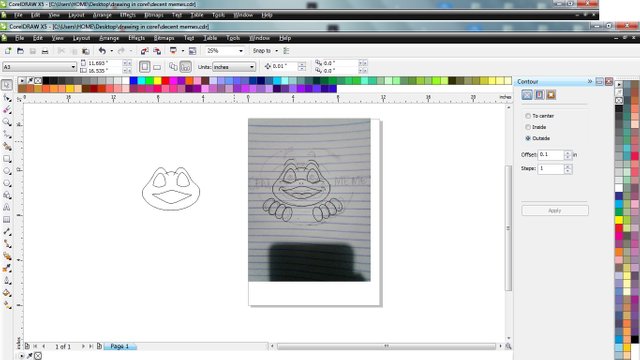Click the Apply button in Contour docker
The height and width of the screenshot is (360, 640).
[555, 211]
